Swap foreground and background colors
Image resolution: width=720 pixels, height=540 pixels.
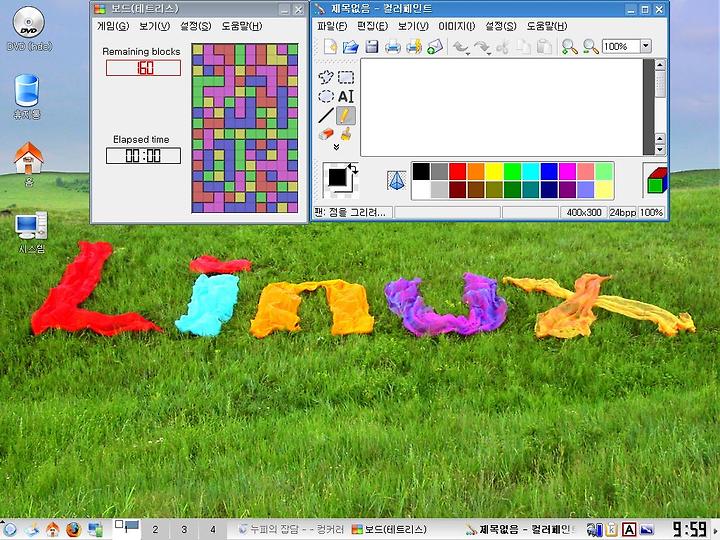click(353, 169)
